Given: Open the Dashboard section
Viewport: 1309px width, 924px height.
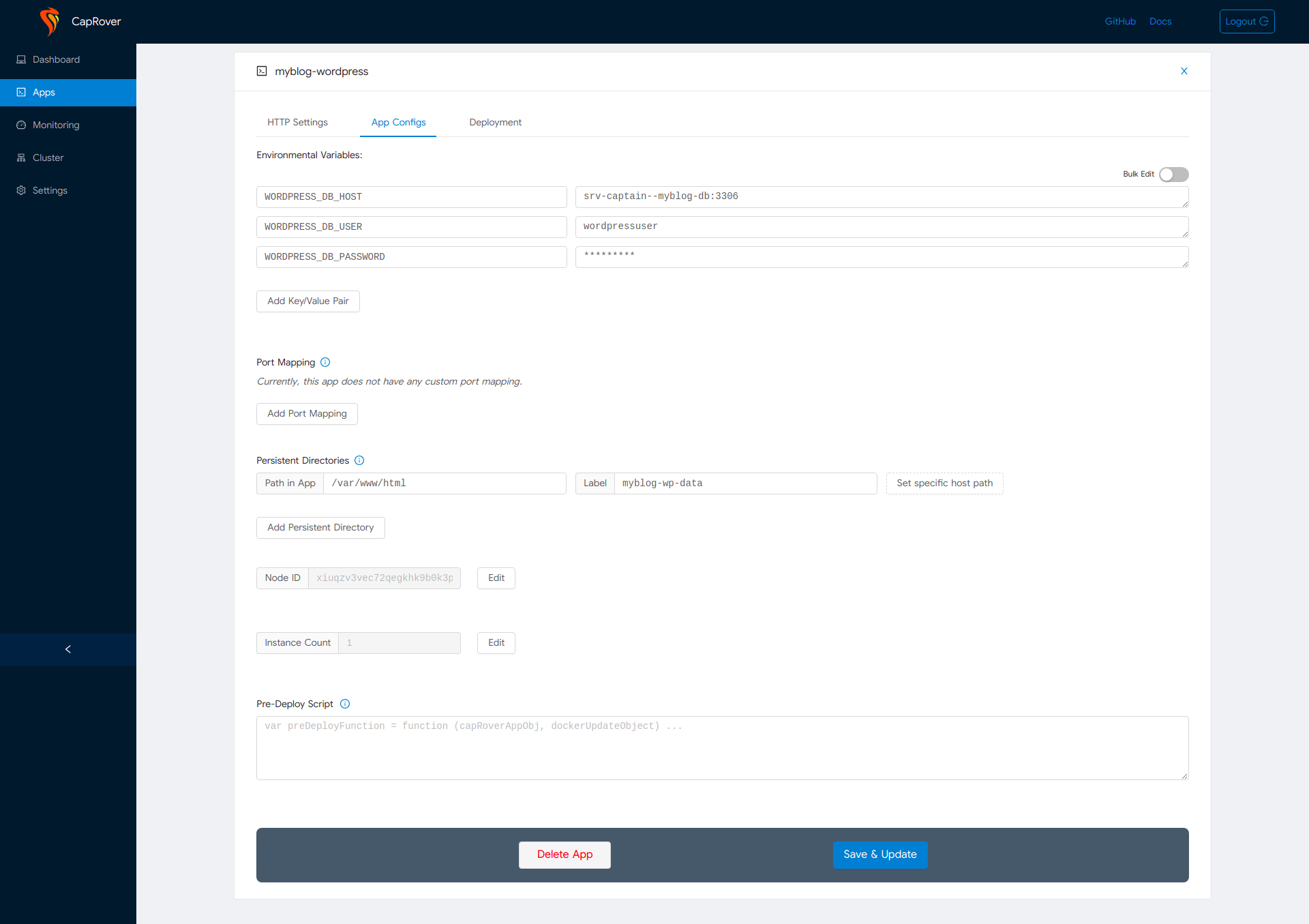Looking at the screenshot, I should pos(56,59).
